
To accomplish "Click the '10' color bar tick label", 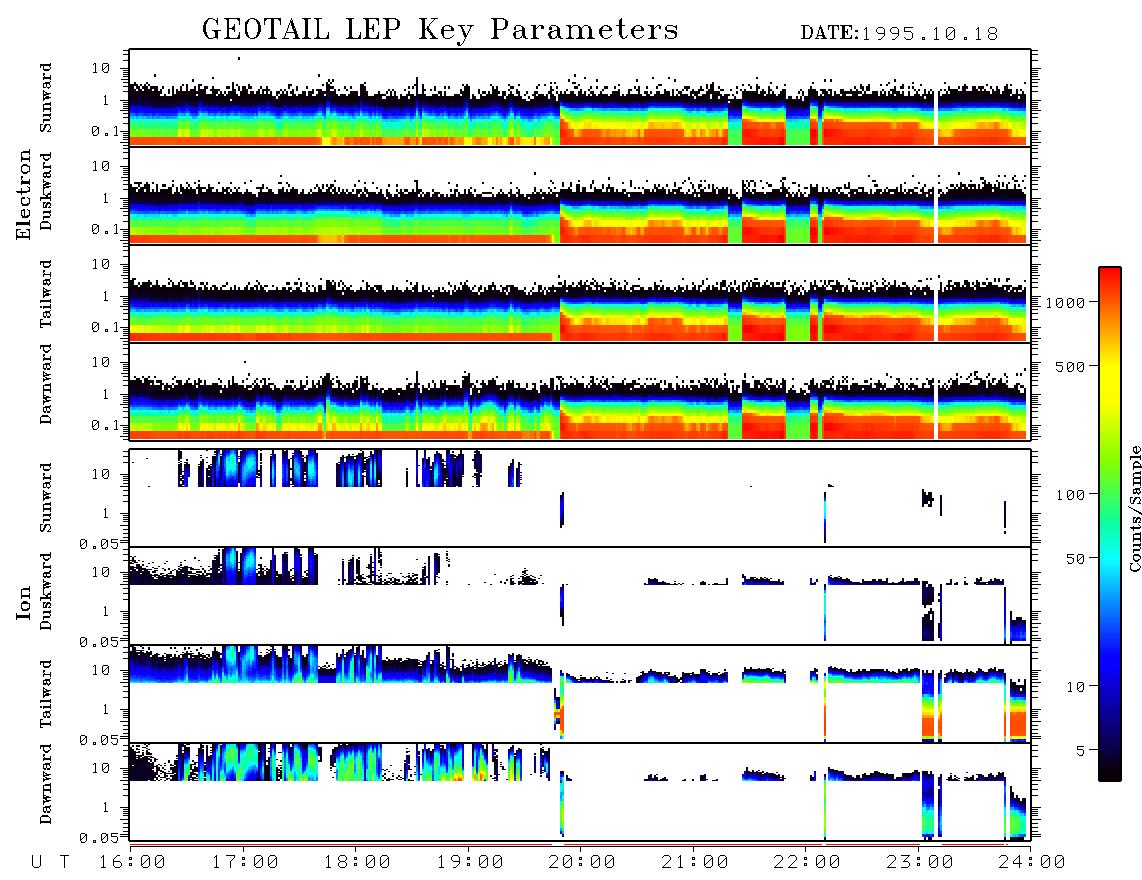I will (1076, 687).
